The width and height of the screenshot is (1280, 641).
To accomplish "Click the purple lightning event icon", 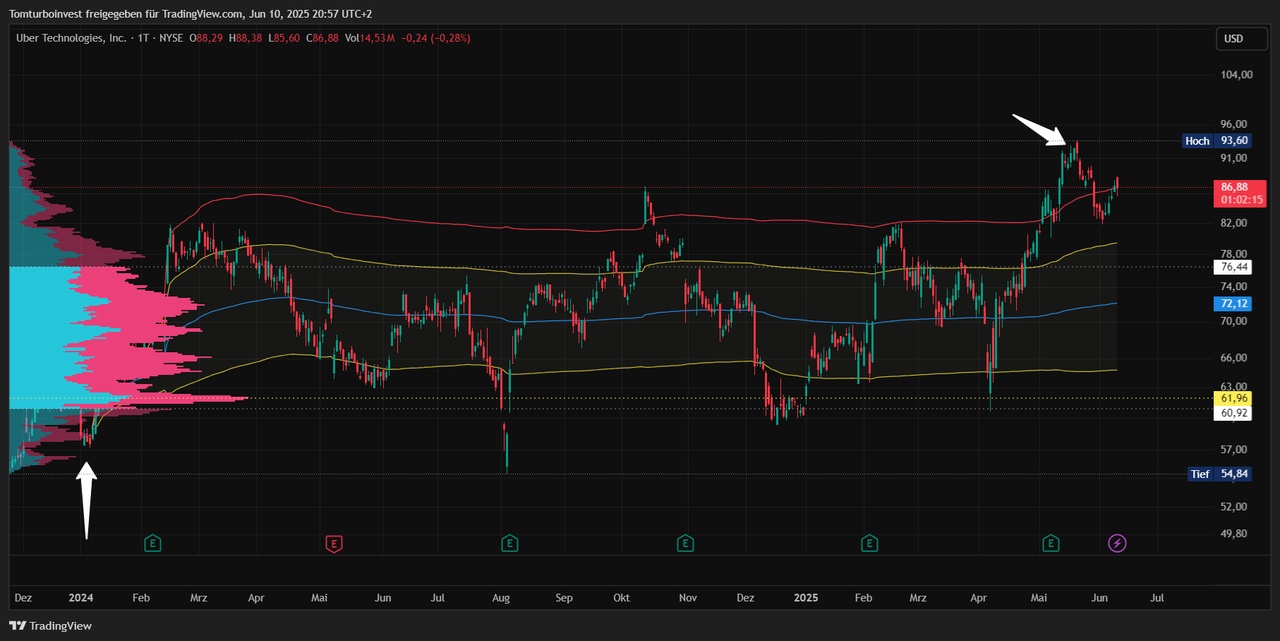I will [1118, 543].
